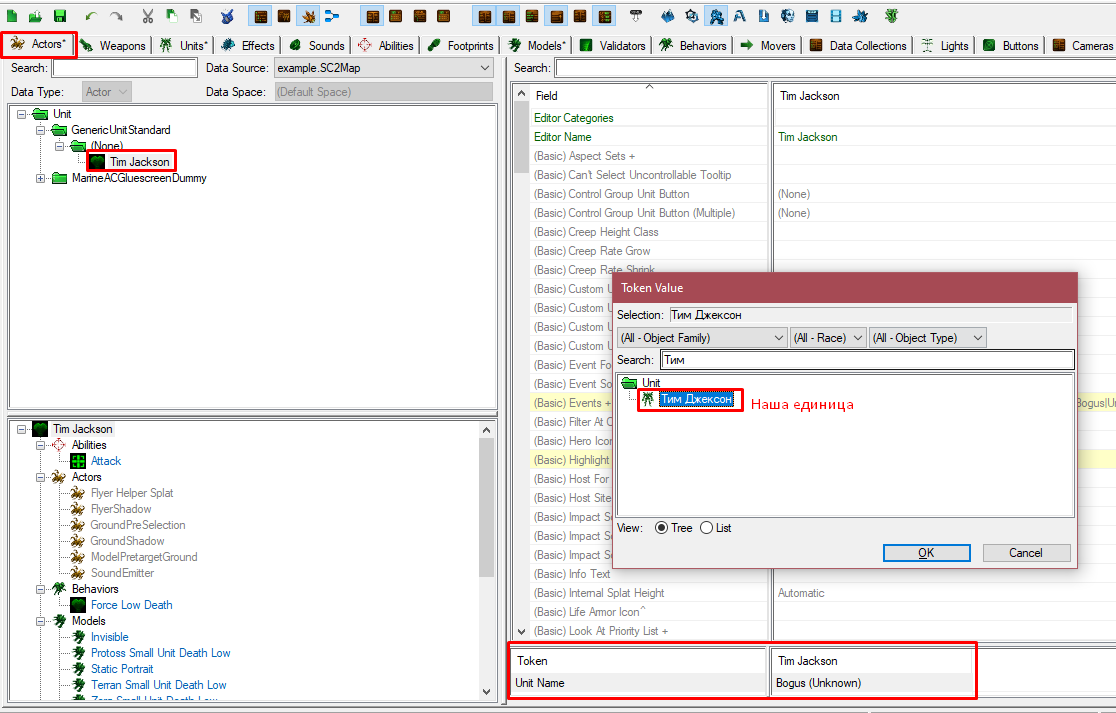The width and height of the screenshot is (1116, 713).
Task: Switch to the Validators tab
Action: coord(613,46)
